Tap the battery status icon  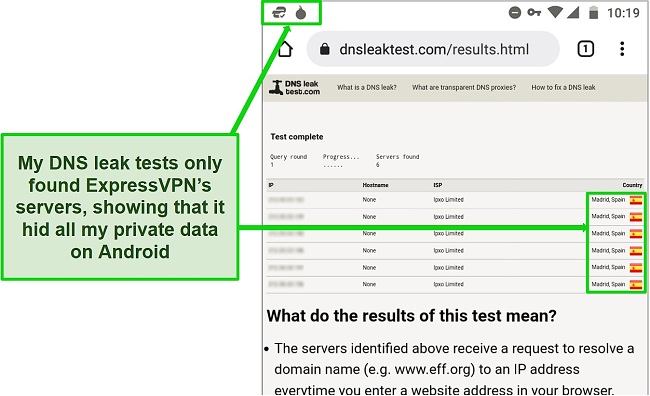593,13
